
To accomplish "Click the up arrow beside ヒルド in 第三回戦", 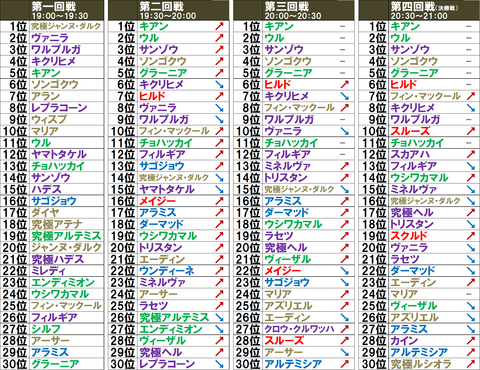I will click(344, 84).
